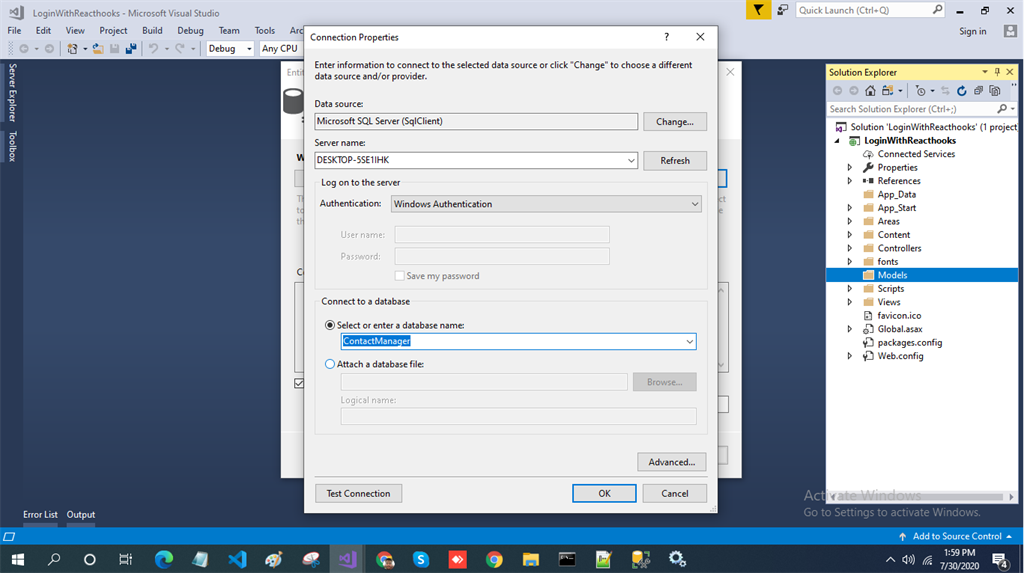Select Web.config in Solution Explorer

[900, 356]
